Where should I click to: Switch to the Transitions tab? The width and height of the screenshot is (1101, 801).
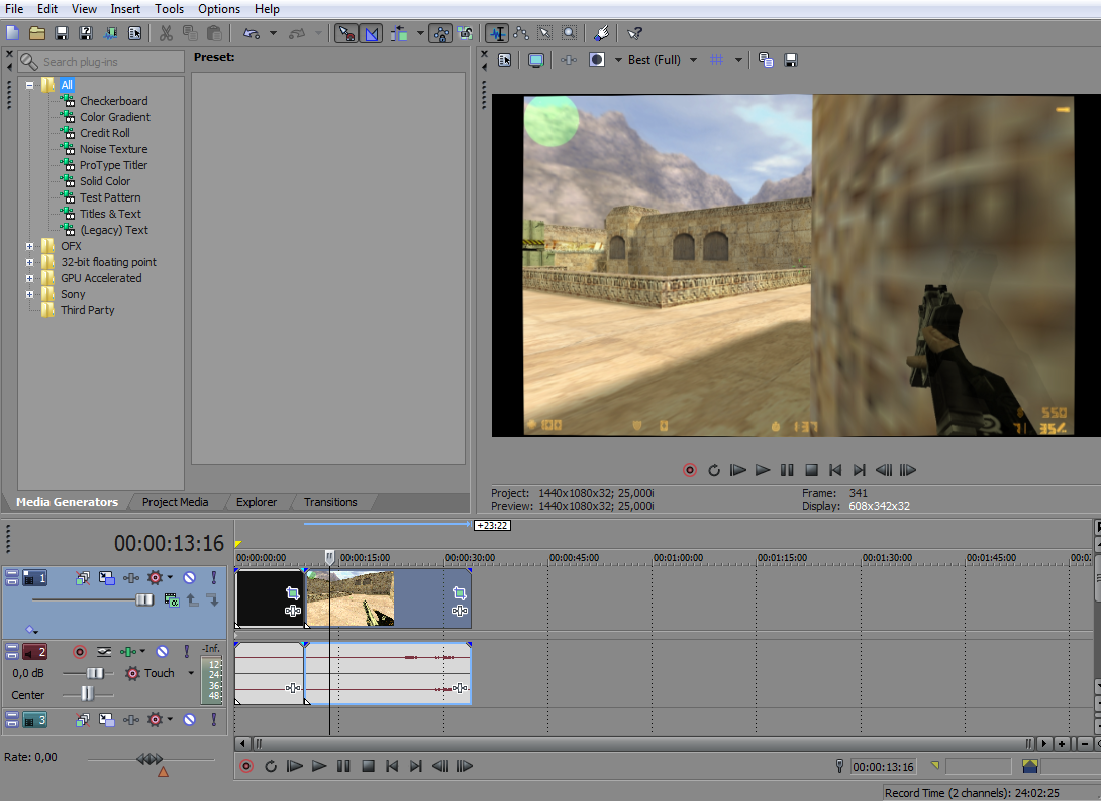[x=331, y=502]
